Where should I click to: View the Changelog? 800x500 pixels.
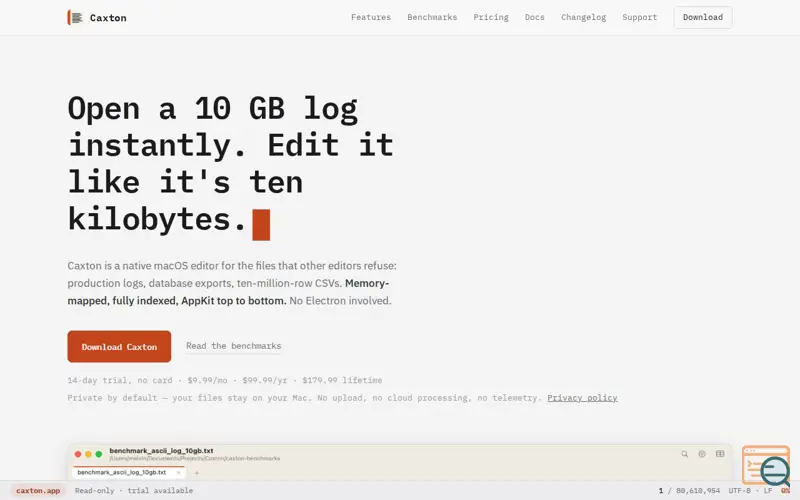[584, 17]
